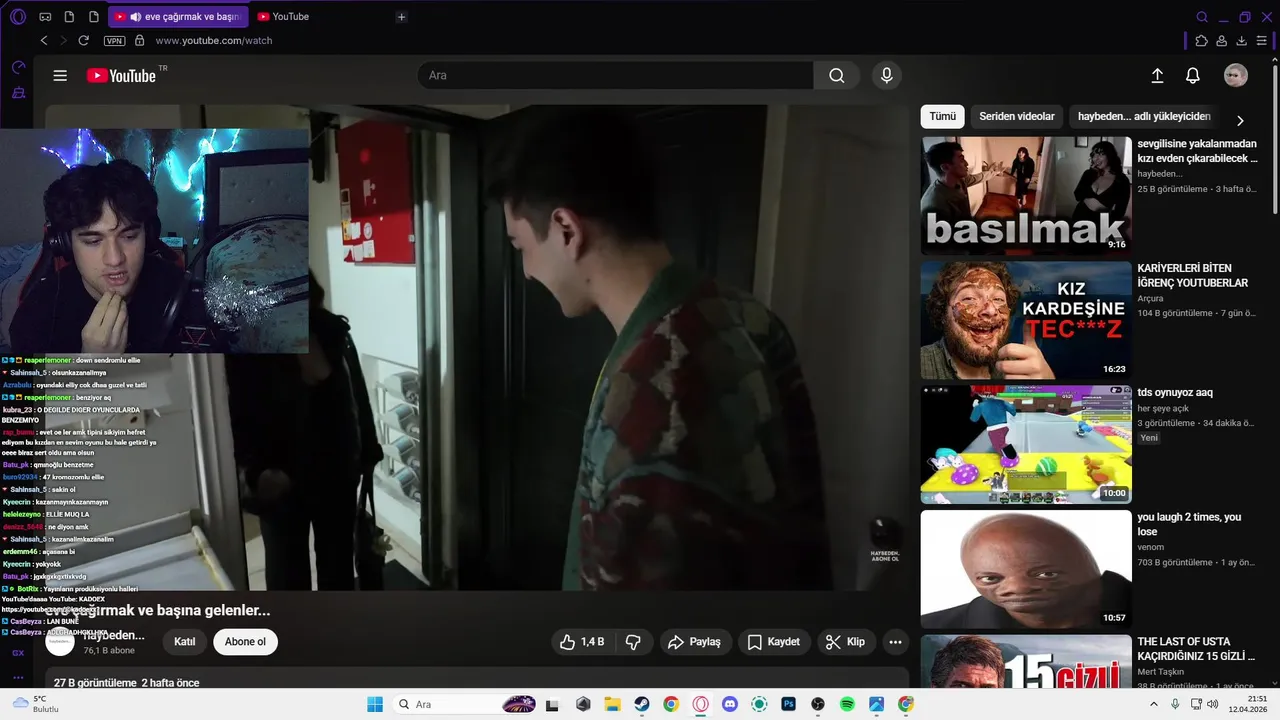1280x720 pixels.
Task: Open the 'basılmak' video thumbnail
Action: [1026, 196]
